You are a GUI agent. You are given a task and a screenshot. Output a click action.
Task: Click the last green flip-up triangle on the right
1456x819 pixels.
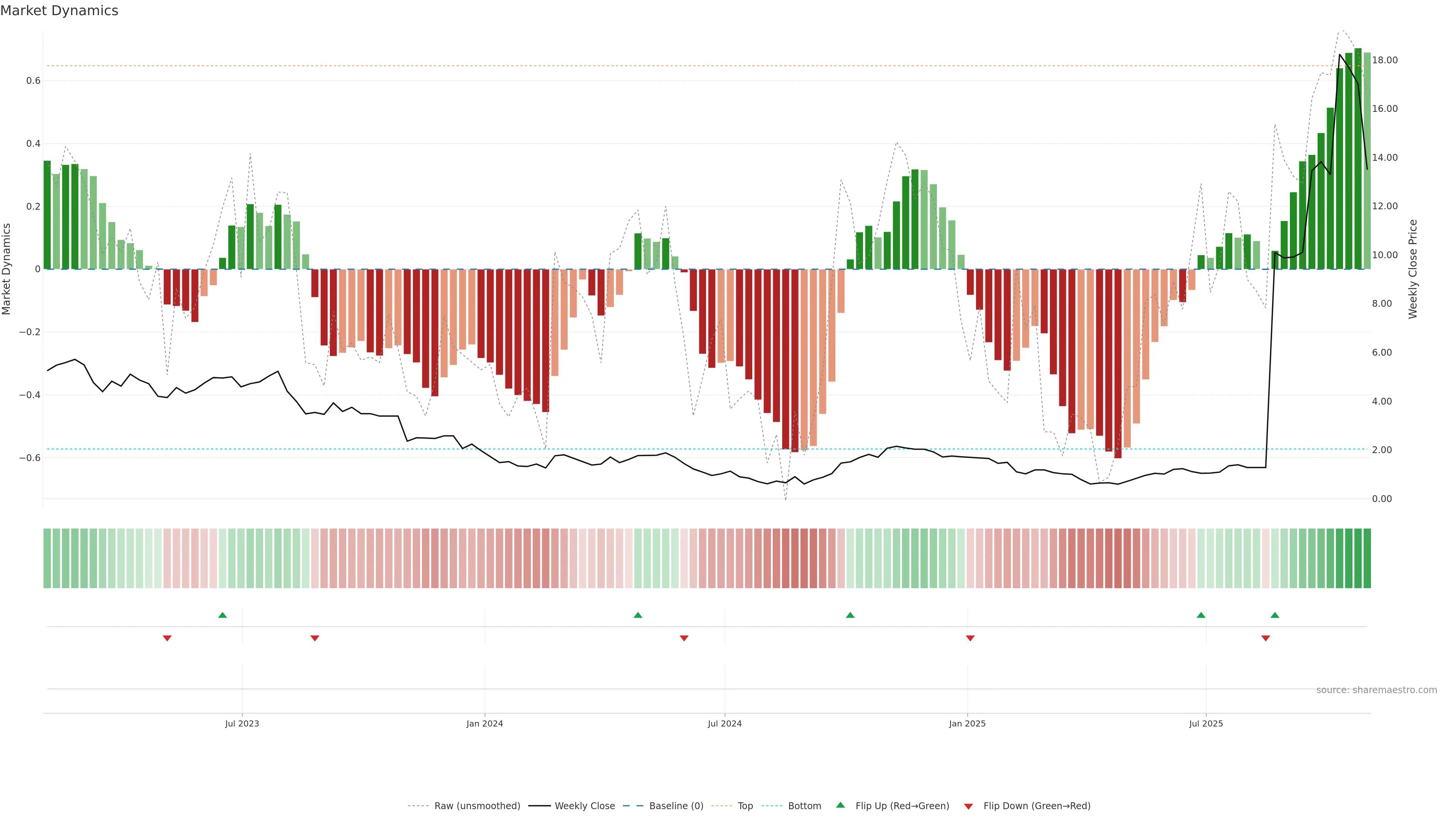(x=1274, y=615)
